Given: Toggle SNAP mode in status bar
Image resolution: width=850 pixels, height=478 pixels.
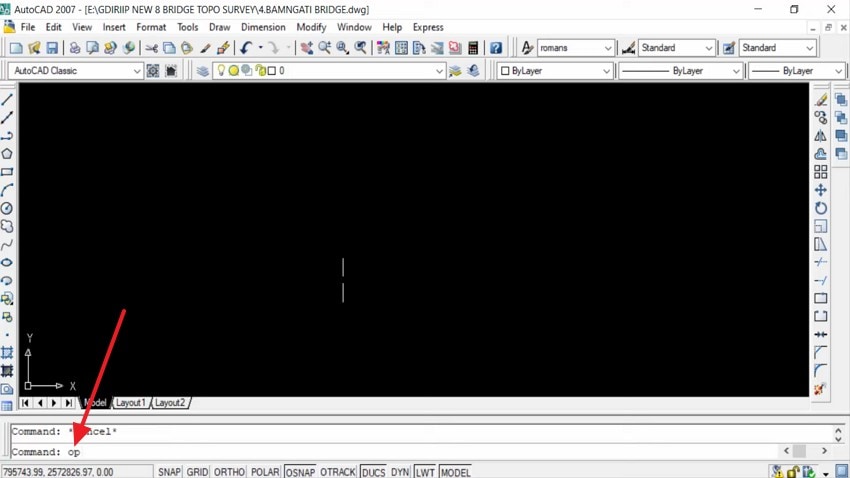Looking at the screenshot, I should coord(169,472).
